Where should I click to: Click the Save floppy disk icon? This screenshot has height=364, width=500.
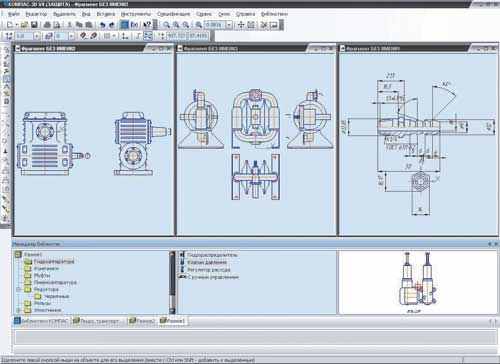34,25
